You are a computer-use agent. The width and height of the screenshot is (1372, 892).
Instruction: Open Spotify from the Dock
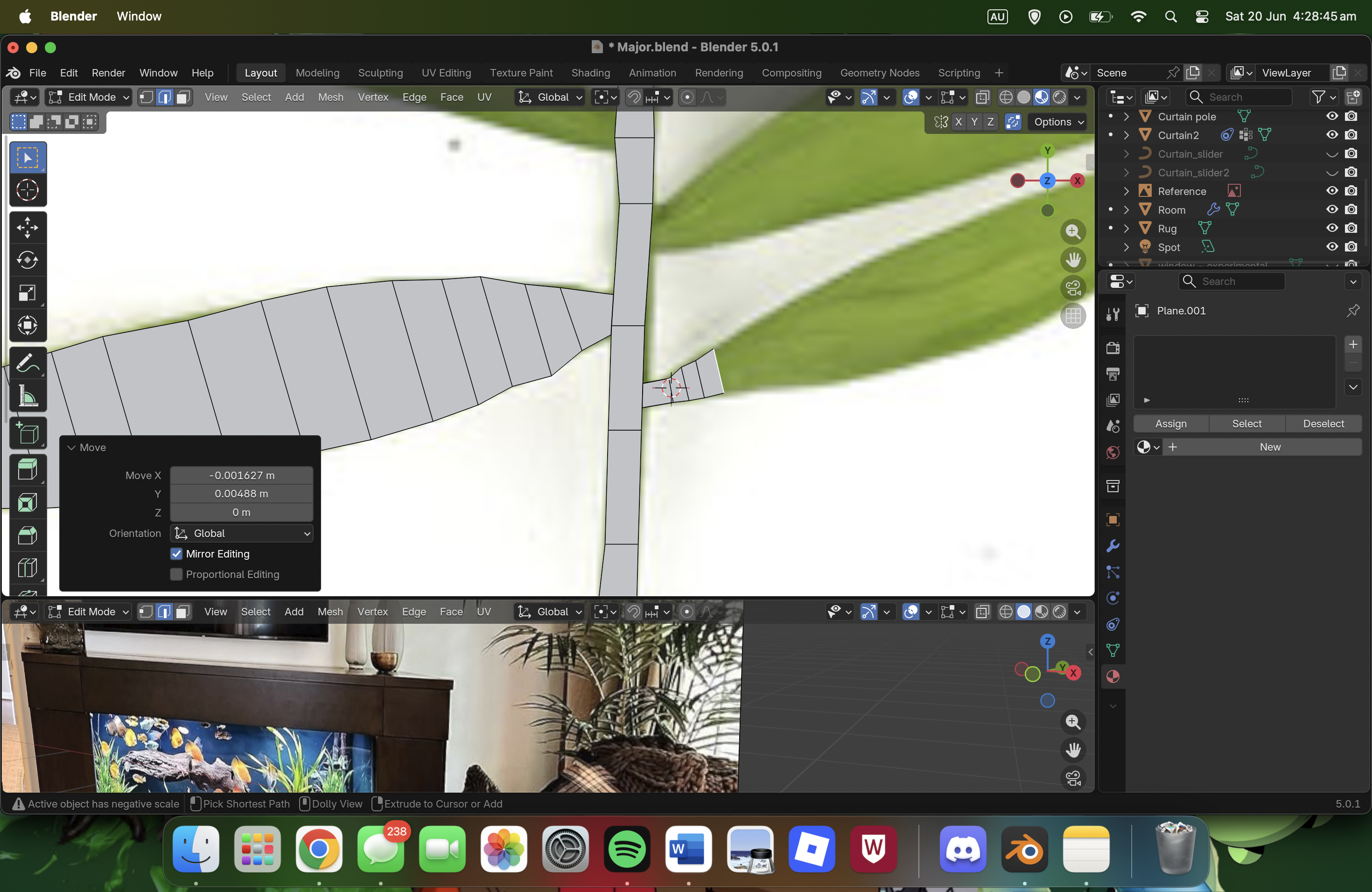coord(627,850)
